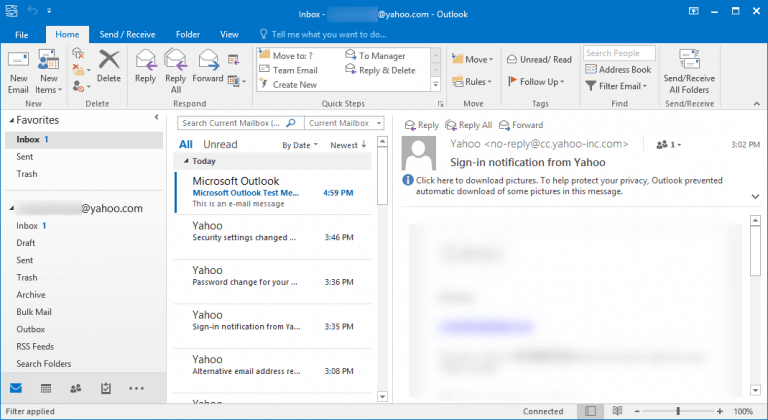The width and height of the screenshot is (768, 420).
Task: Open the Filter Email dropdown
Action: coord(617,86)
